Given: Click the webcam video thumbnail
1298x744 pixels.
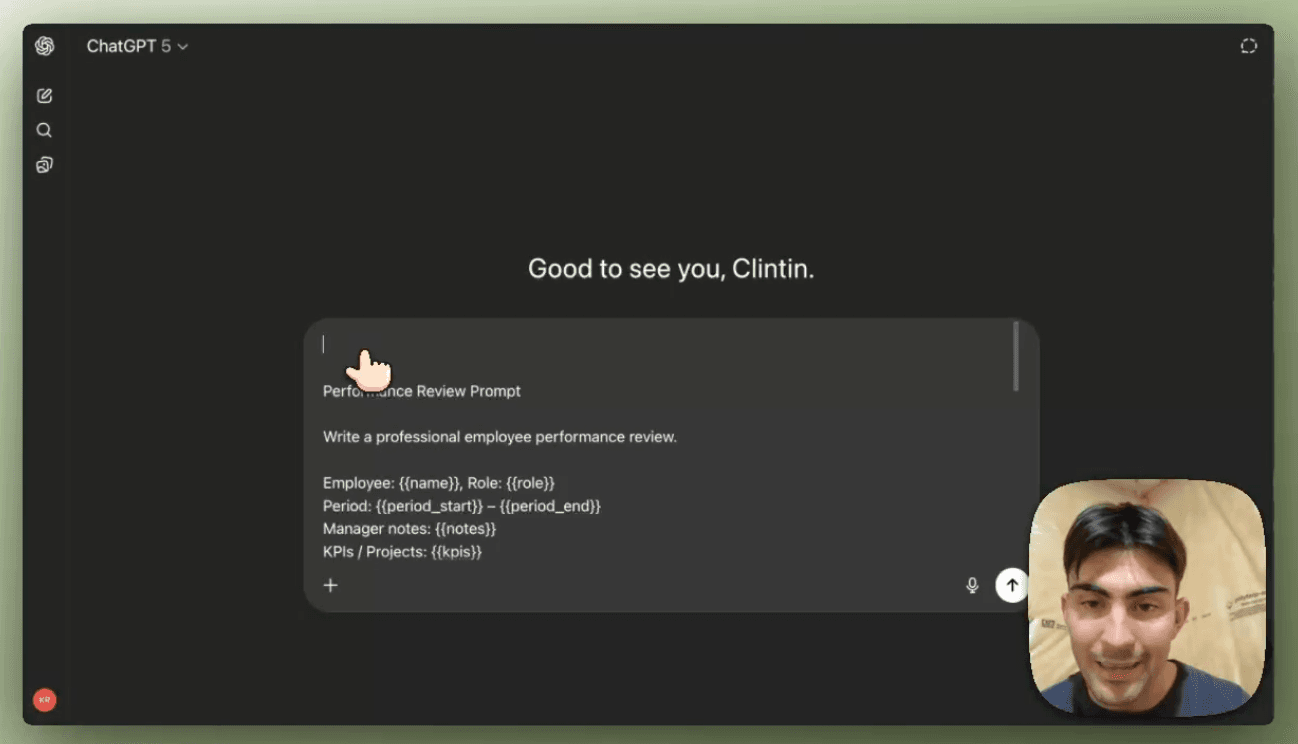Looking at the screenshot, I should (x=1146, y=598).
